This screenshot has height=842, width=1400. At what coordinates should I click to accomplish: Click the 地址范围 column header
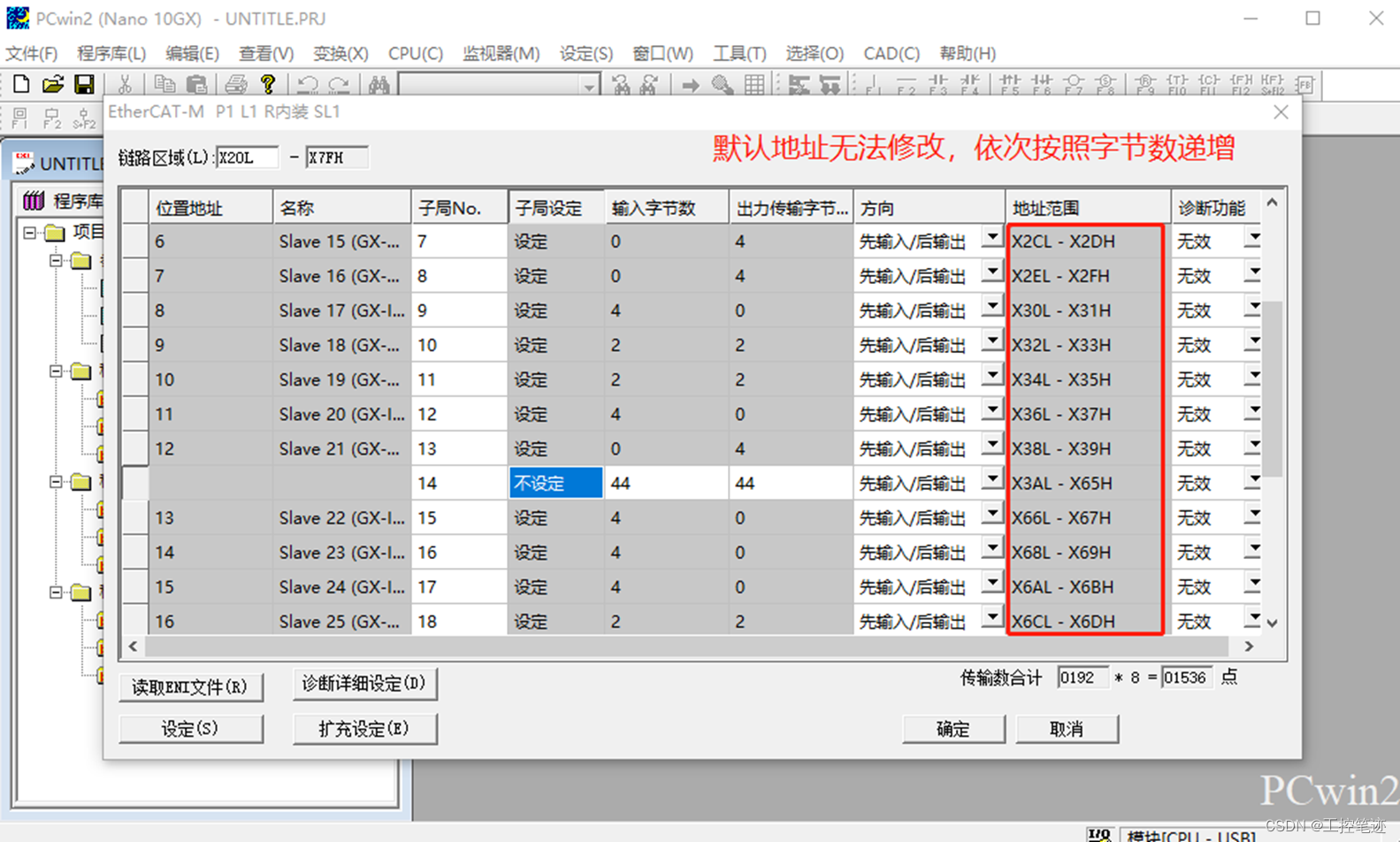1088,208
